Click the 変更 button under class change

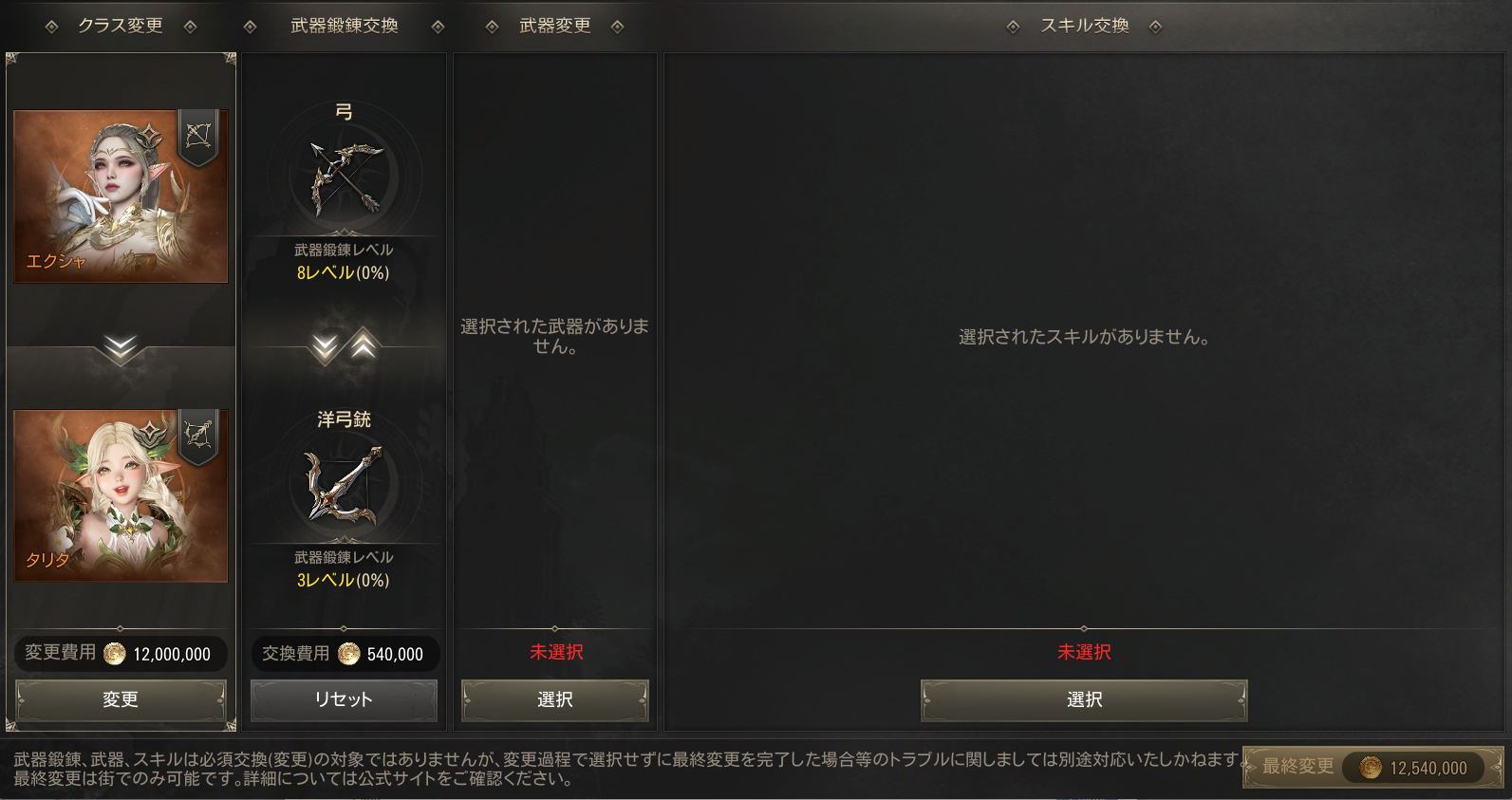pyautogui.click(x=121, y=700)
